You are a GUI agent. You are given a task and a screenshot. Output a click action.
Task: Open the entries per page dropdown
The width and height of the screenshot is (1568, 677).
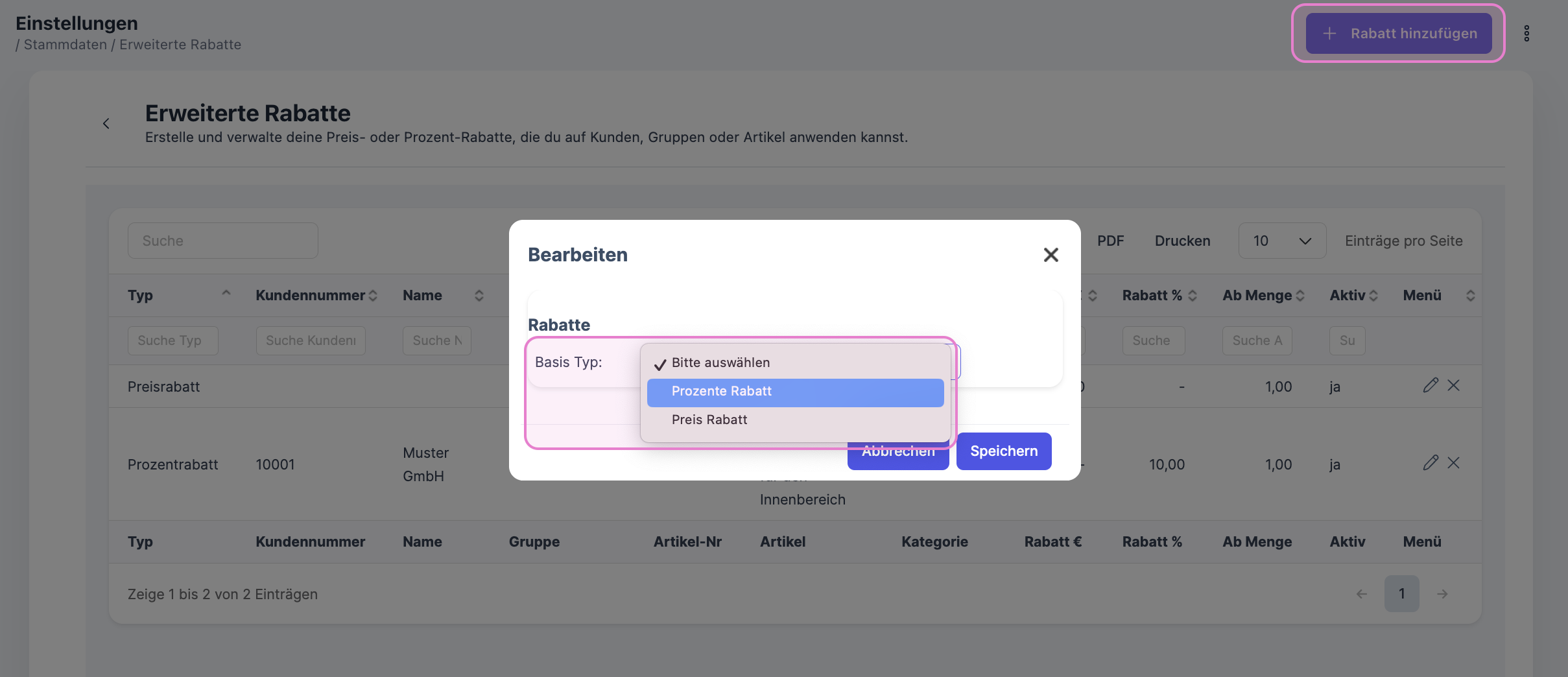coord(1281,241)
